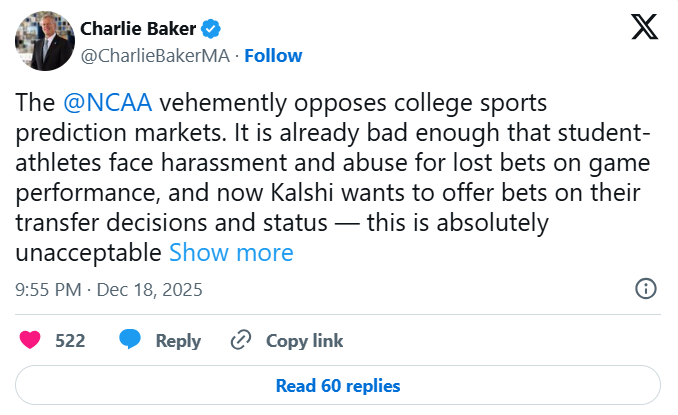The image size is (678, 415).
Task: Follow Charlie Baker
Action: click(273, 55)
